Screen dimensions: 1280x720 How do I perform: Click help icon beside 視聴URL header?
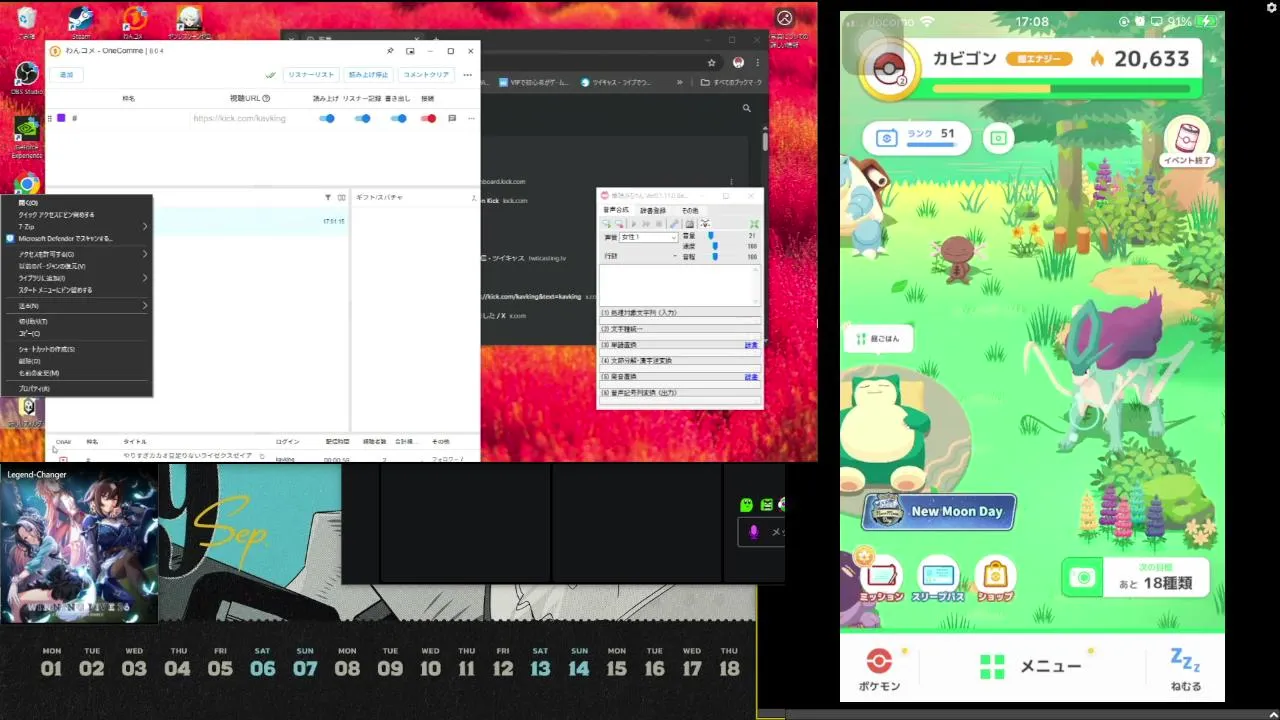point(266,99)
